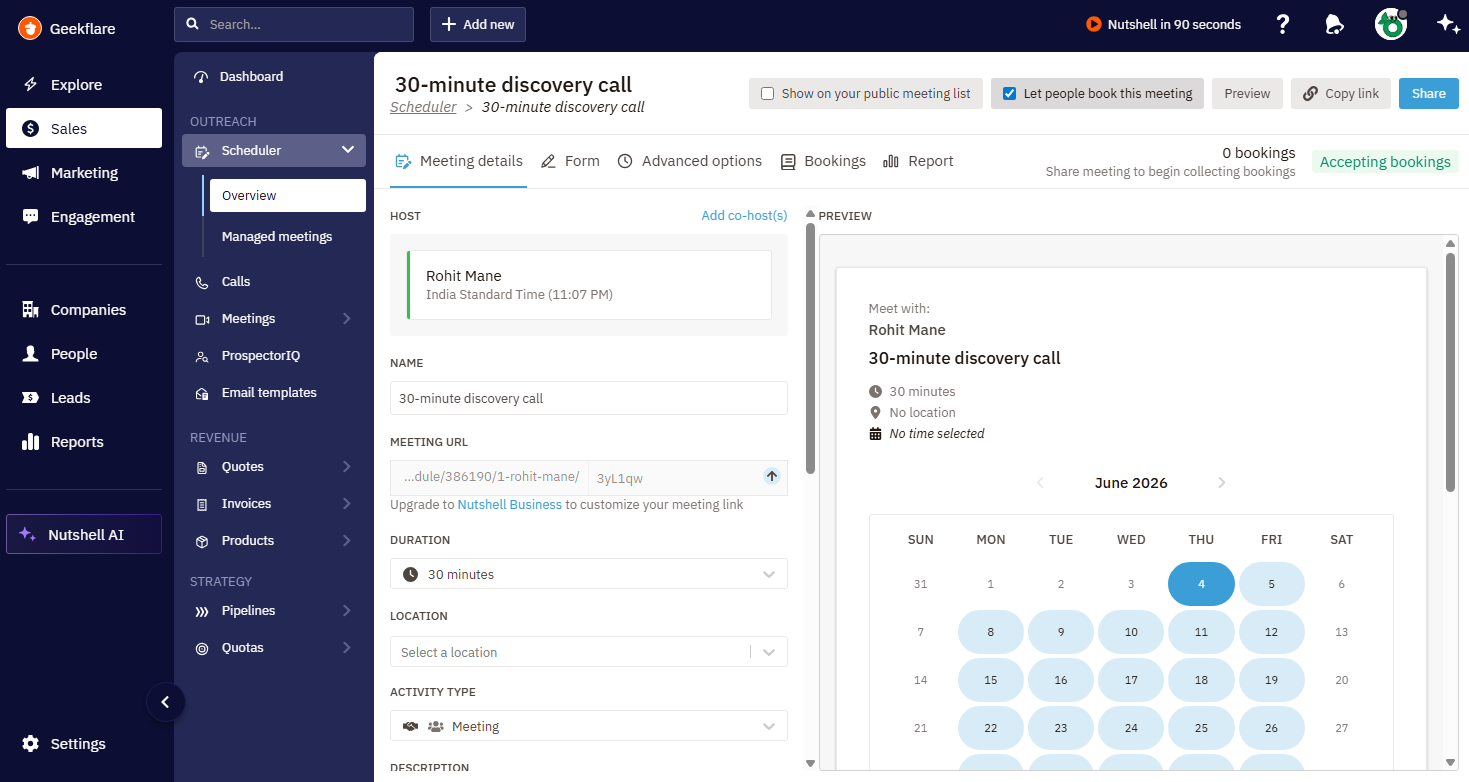Expand the Invoices submenu arrow

(x=347, y=504)
